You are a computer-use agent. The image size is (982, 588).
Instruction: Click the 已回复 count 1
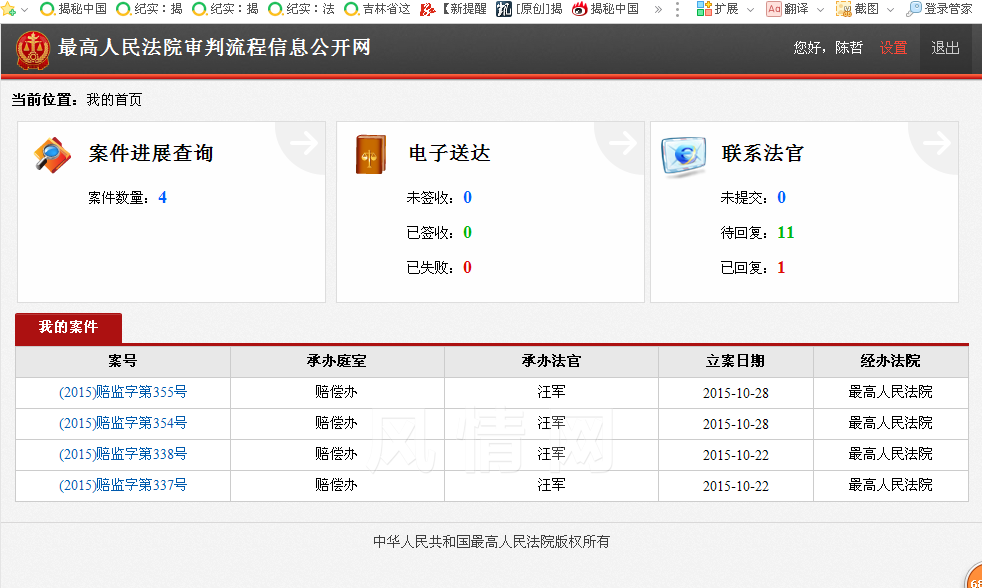pyautogui.click(x=781, y=268)
